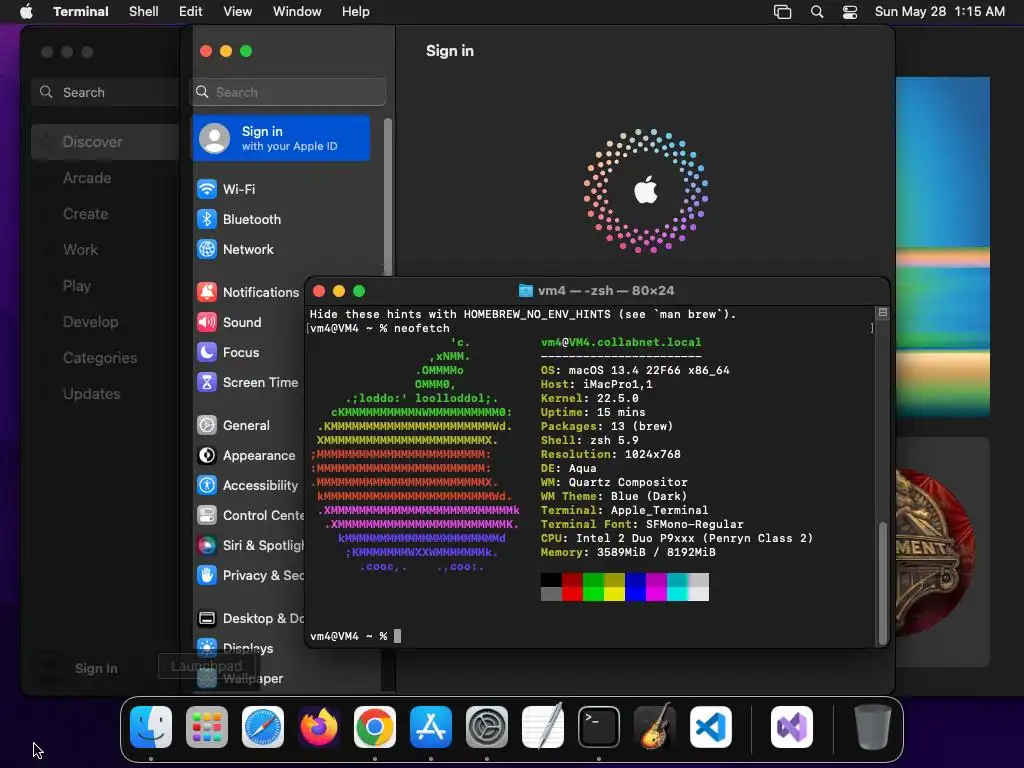
Task: Open Privacy & Security settings
Action: click(x=249, y=575)
